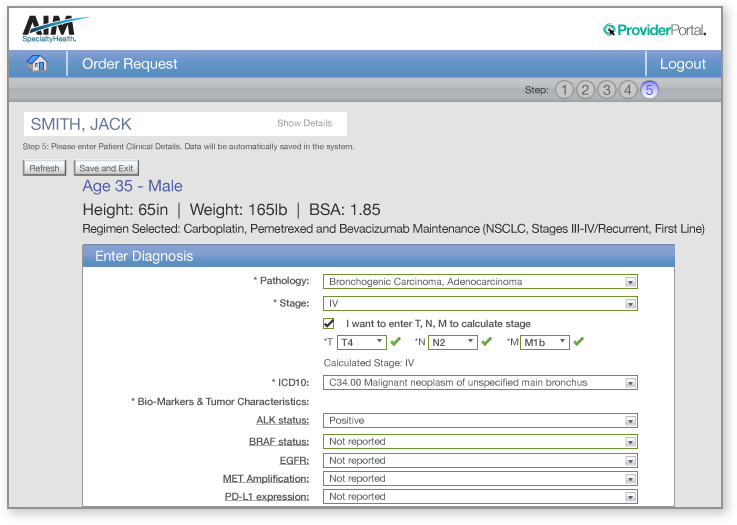737x525 pixels.
Task: Expand the ICD10 code dropdown
Action: coord(480,382)
